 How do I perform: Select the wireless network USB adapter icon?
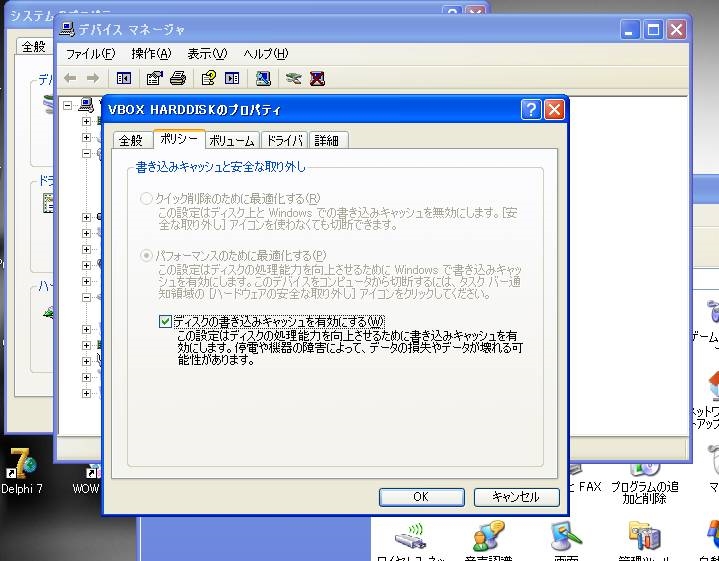coord(410,536)
